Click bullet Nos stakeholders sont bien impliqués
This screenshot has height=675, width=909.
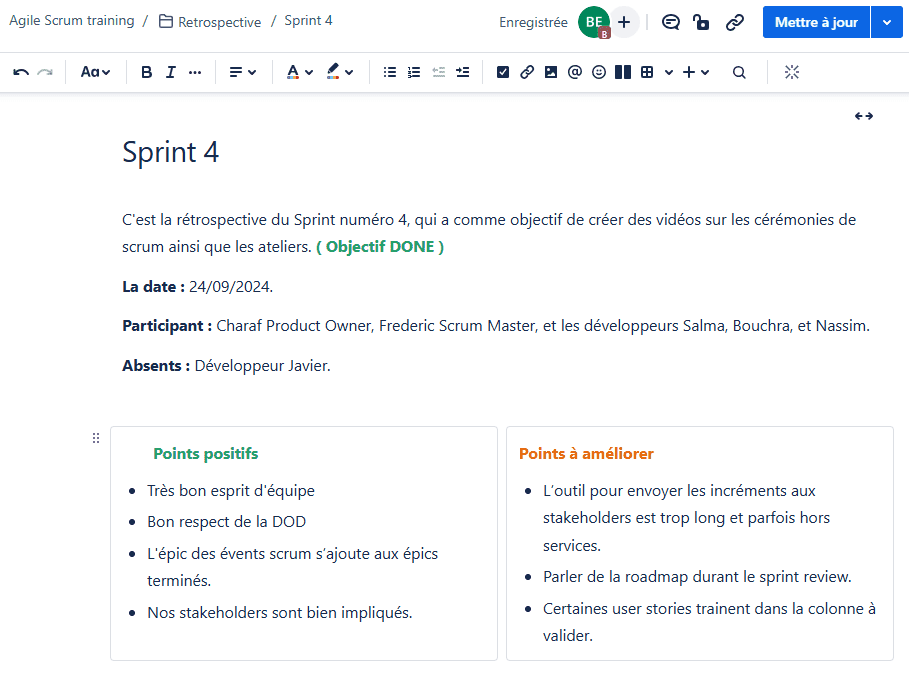coord(280,612)
